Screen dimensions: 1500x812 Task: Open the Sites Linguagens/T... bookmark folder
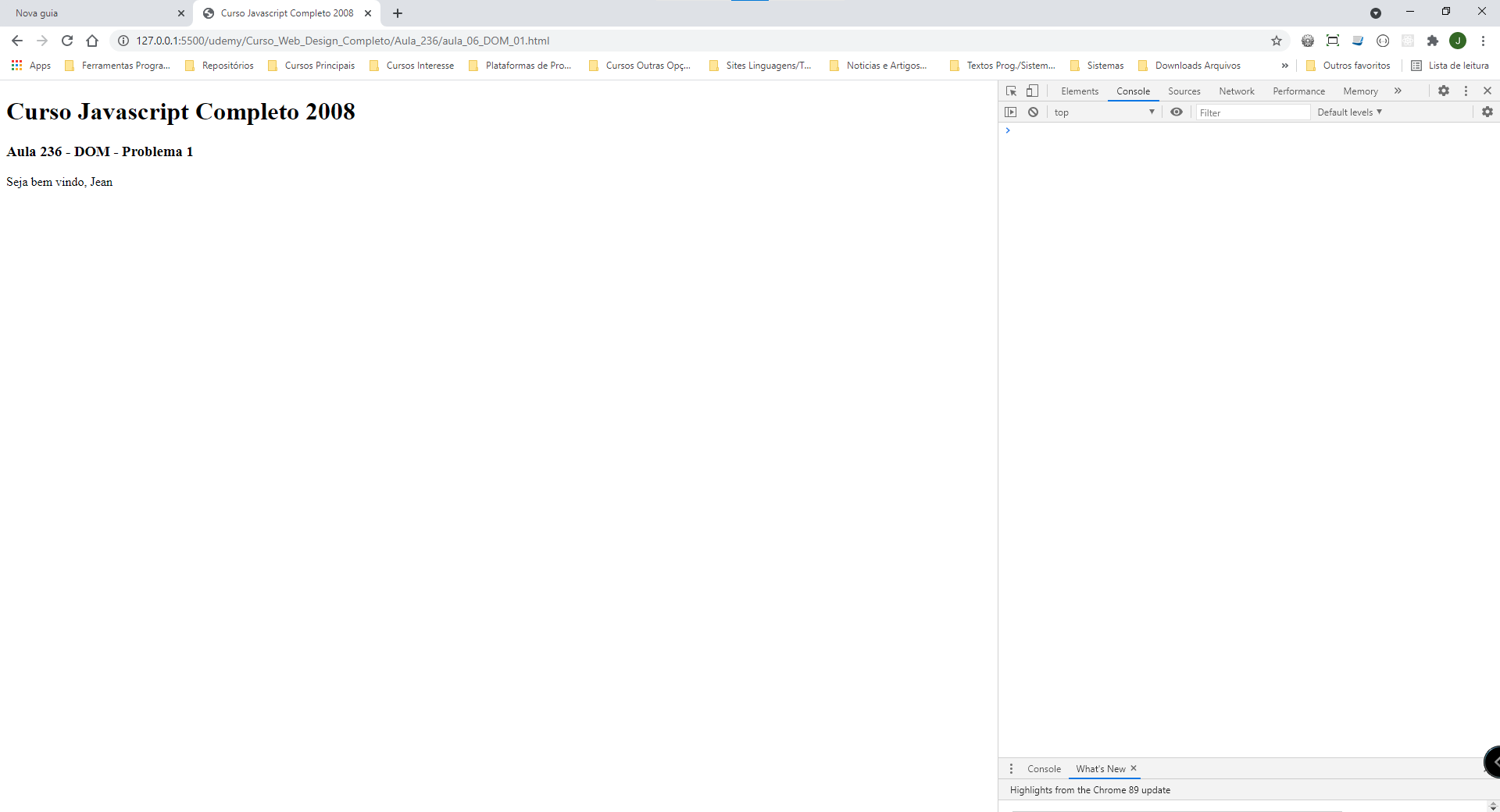tap(760, 66)
